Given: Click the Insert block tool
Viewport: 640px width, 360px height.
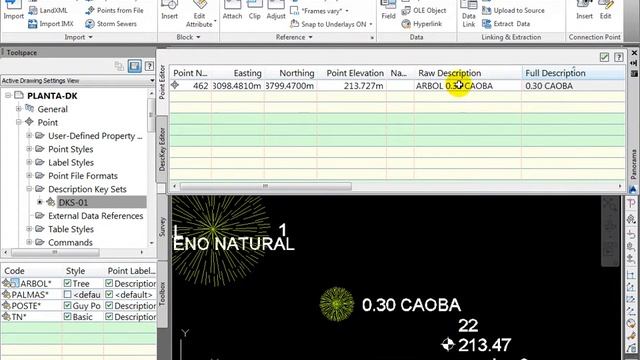Looking at the screenshot, I should 169,10.
